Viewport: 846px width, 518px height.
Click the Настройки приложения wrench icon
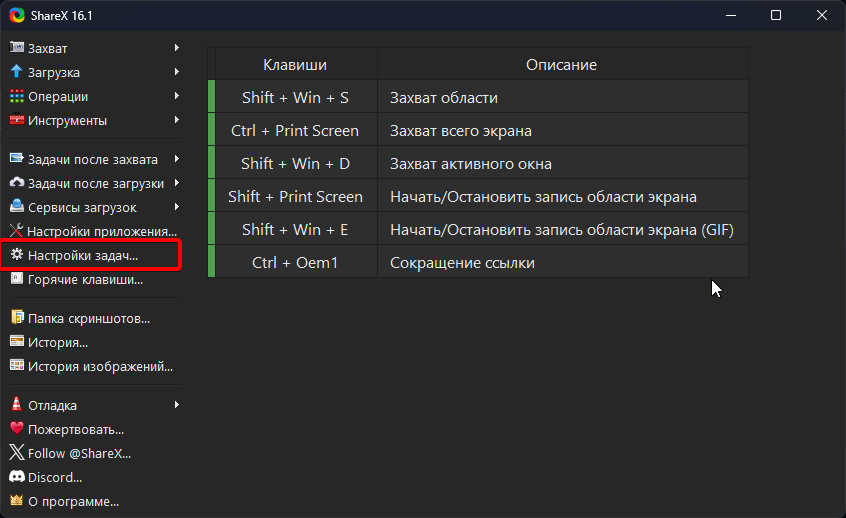point(17,230)
